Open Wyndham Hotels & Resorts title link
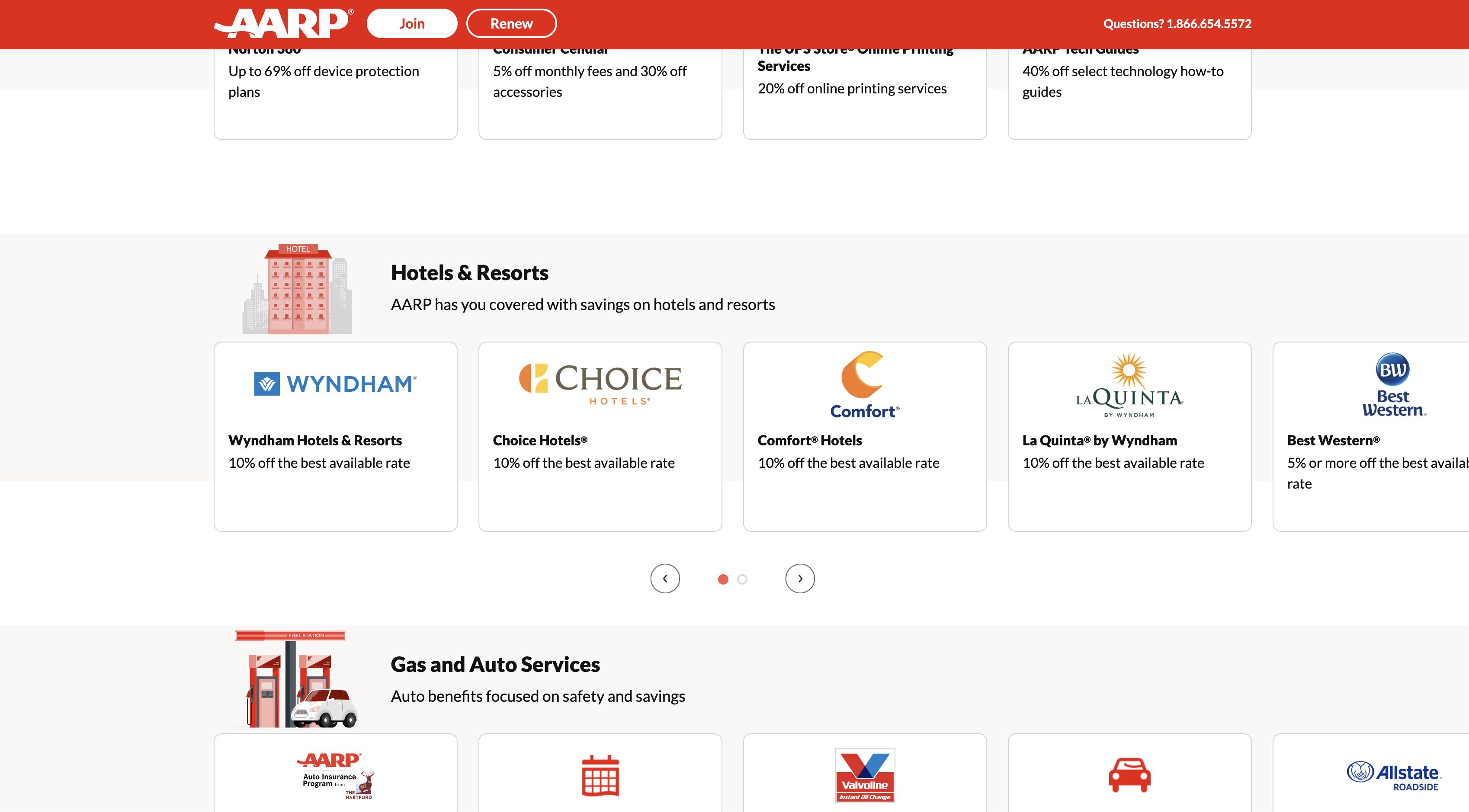The image size is (1469, 812). [315, 441]
